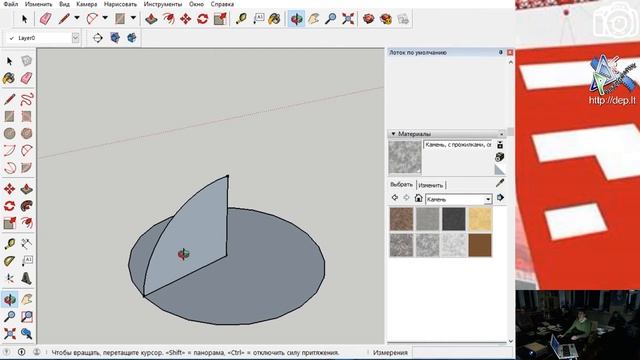Choose the dark charcoal stone swatch
640x360 pixels.
[453, 219]
